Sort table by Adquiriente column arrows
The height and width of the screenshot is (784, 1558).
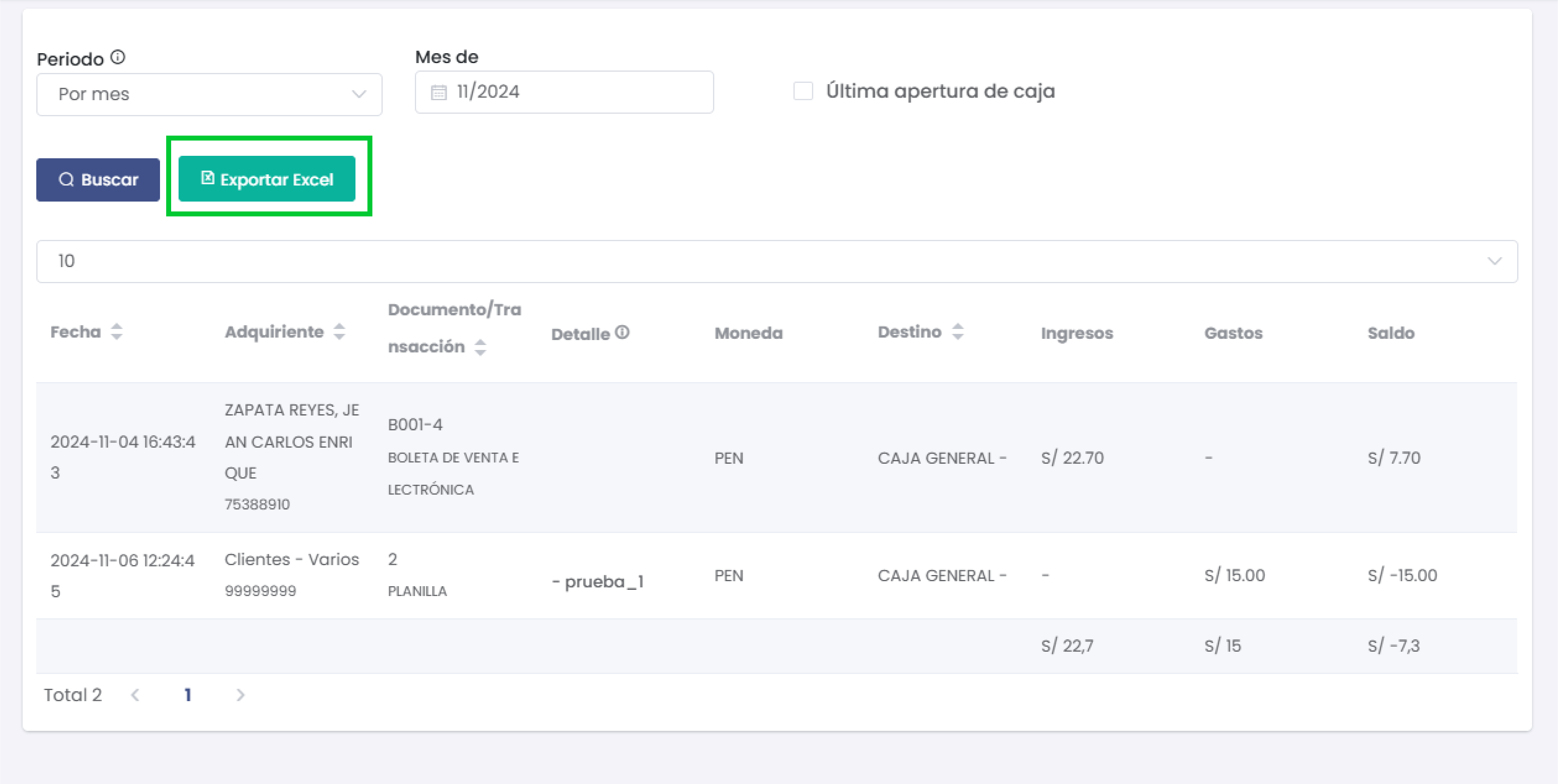click(x=339, y=332)
